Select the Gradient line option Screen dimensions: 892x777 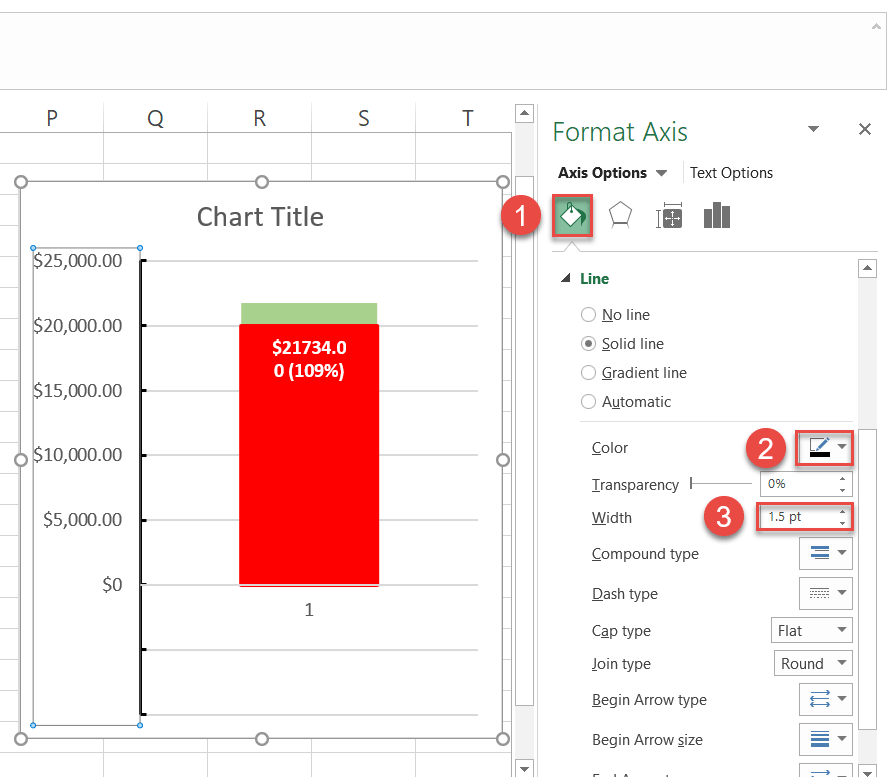click(x=589, y=373)
